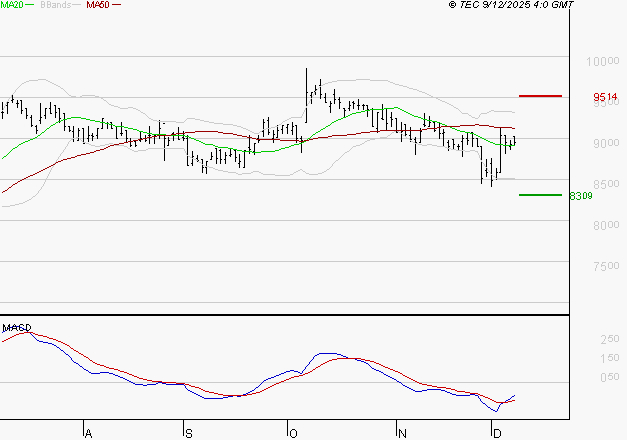Click the TEC copyright timestamp text
Screen dimensions: 627x440
click(x=511, y=5)
